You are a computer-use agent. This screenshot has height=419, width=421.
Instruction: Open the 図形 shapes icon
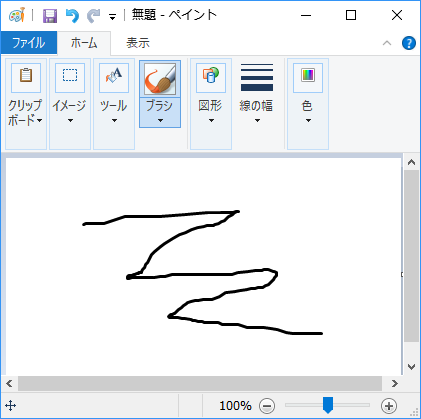click(x=211, y=77)
